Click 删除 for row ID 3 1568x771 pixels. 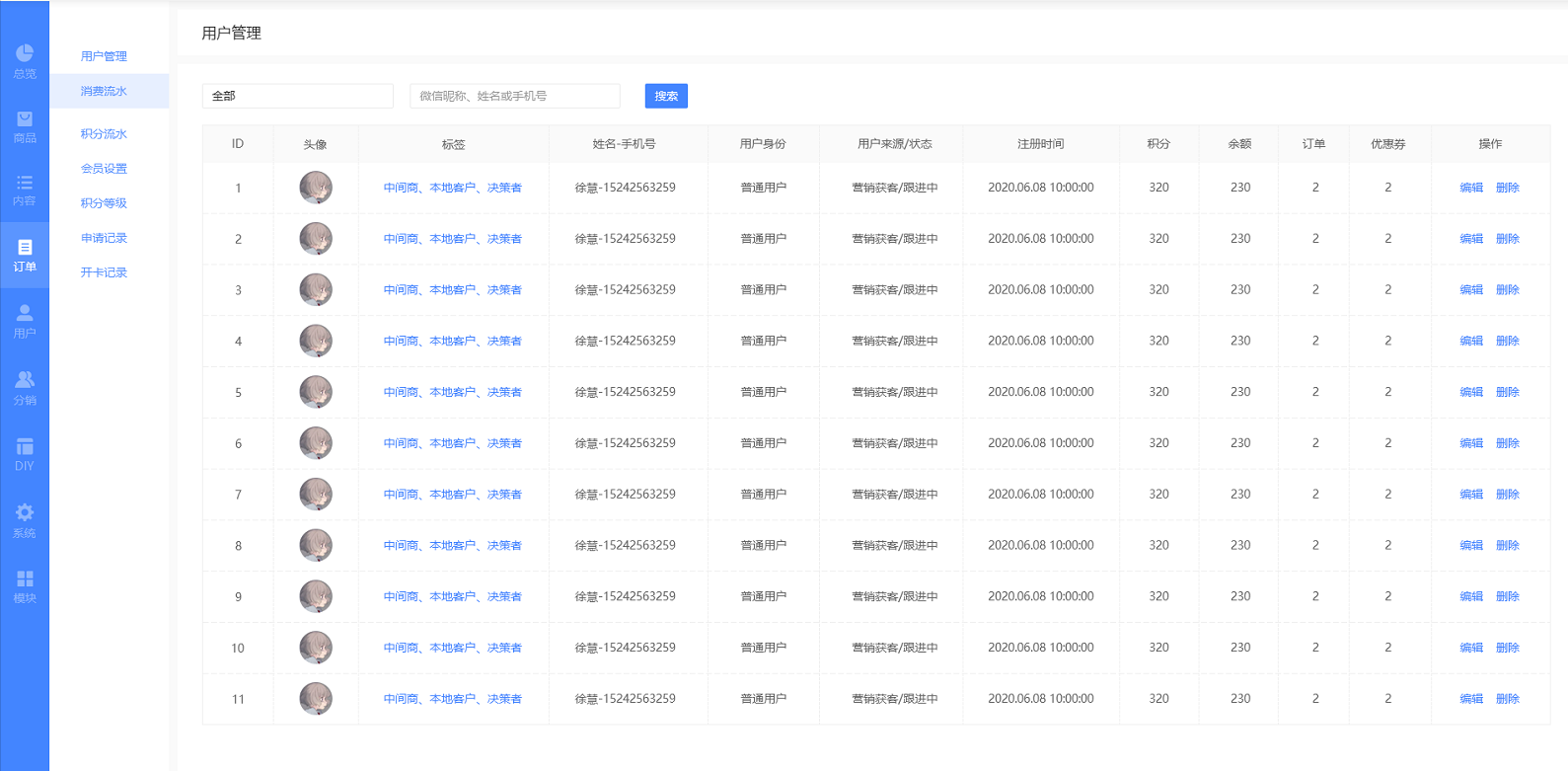click(1508, 290)
